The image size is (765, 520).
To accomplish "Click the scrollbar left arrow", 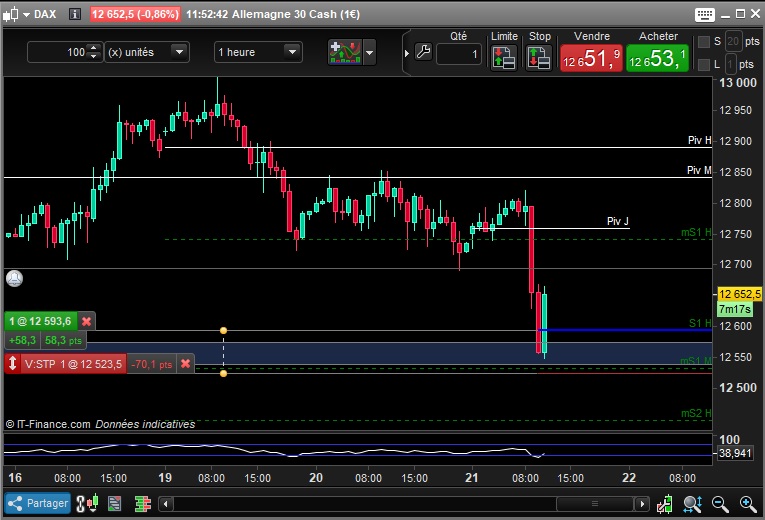I will (x=166, y=503).
